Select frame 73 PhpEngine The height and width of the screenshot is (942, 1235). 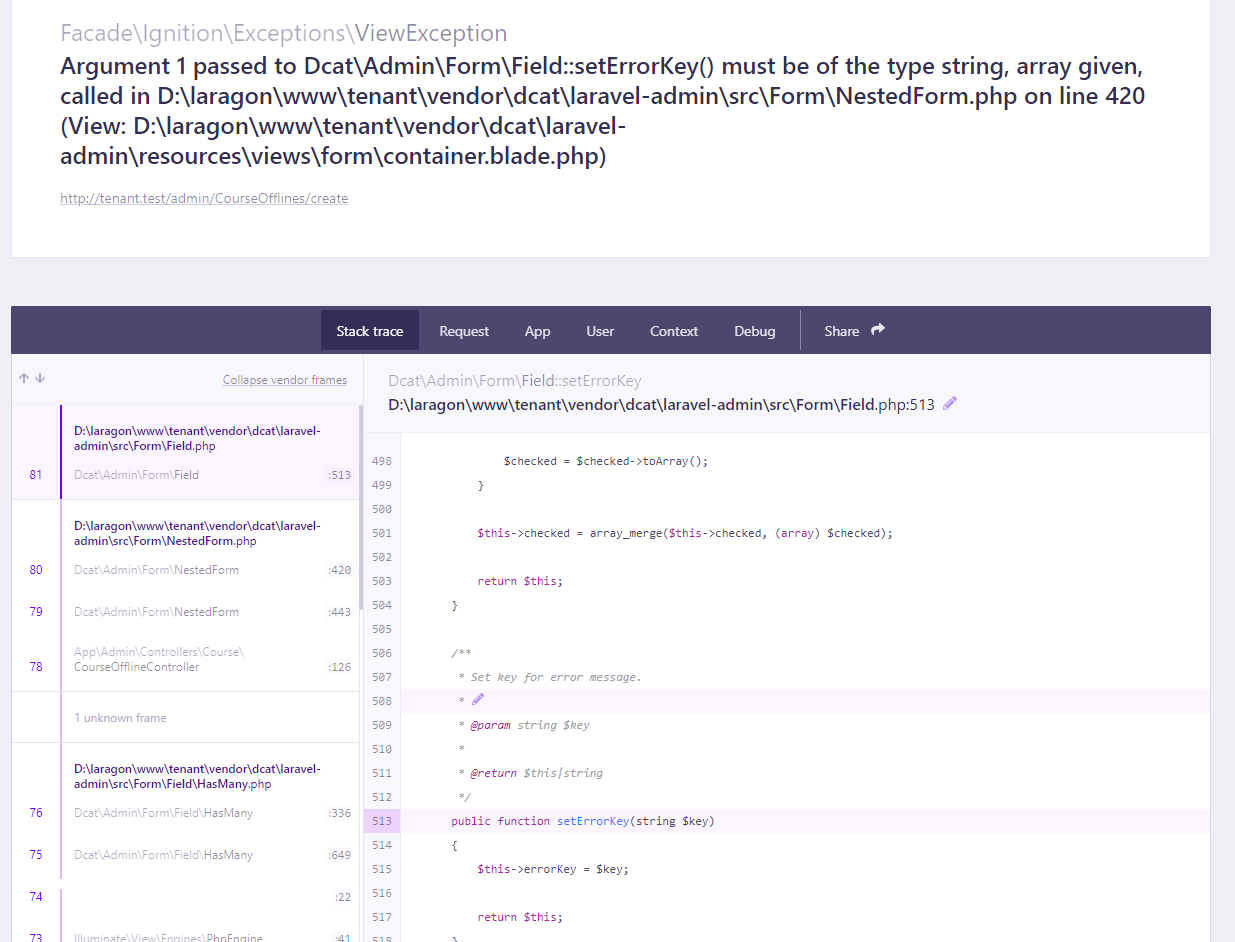(x=185, y=934)
